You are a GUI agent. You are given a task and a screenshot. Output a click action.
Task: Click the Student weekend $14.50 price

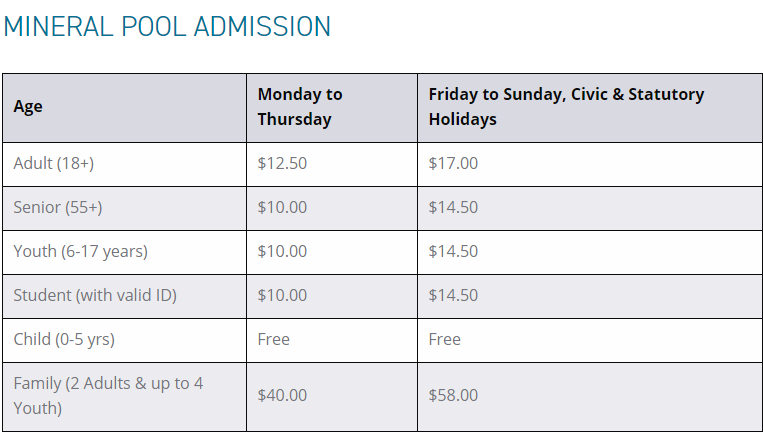[453, 295]
